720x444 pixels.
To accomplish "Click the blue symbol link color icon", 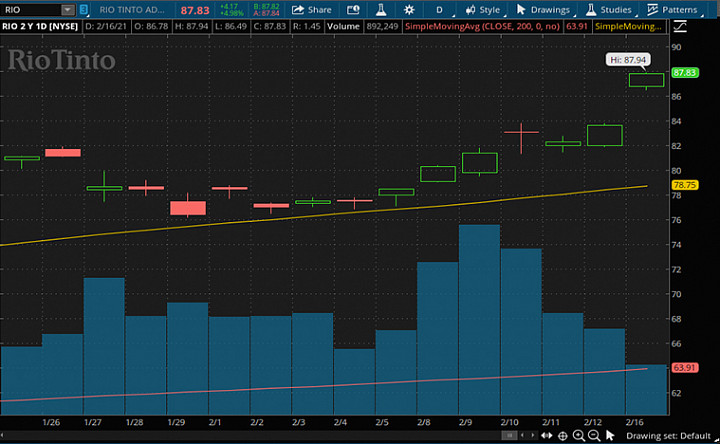I will tap(84, 10).
